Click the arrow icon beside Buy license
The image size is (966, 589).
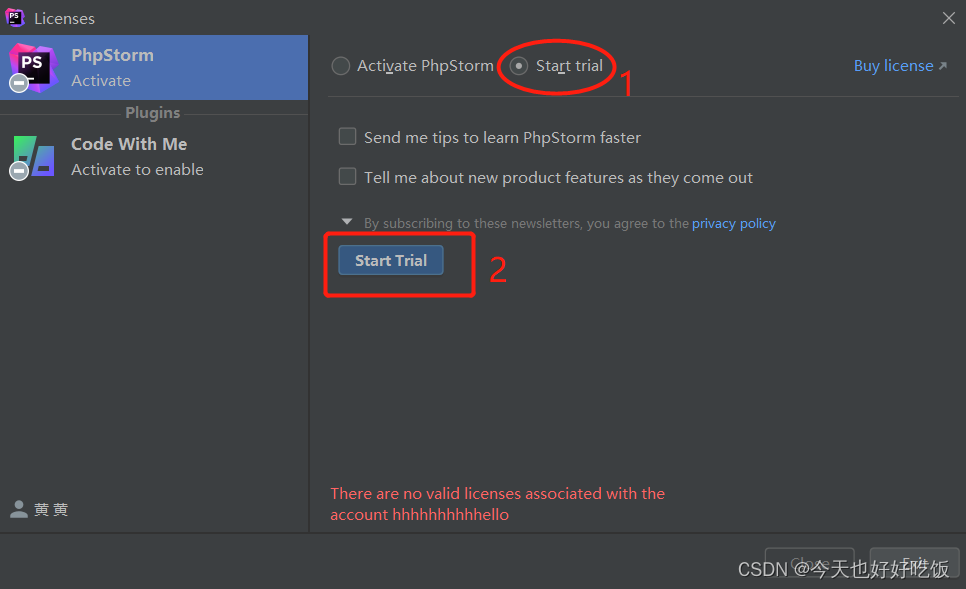click(943, 65)
